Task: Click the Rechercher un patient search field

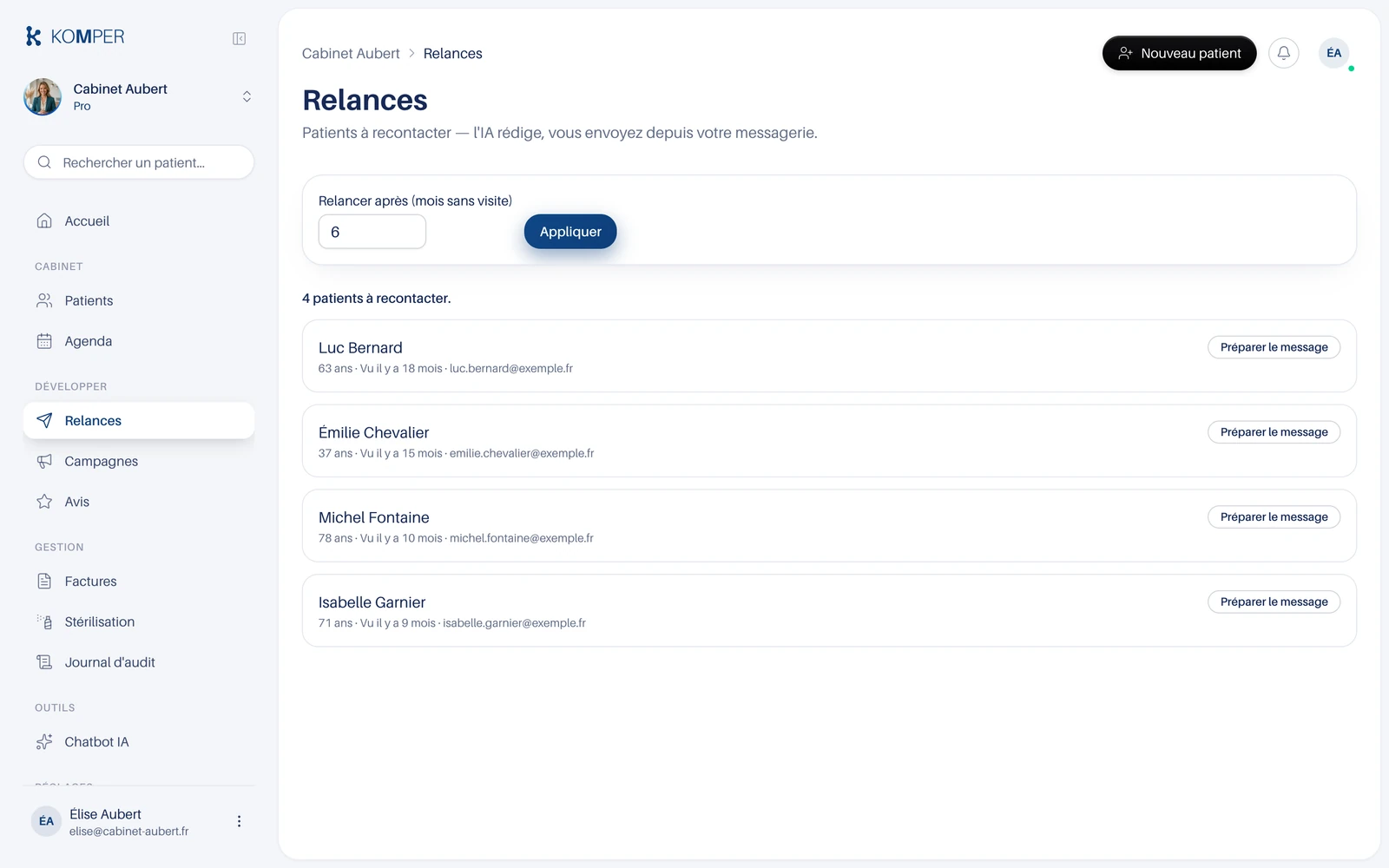Action: click(x=139, y=162)
